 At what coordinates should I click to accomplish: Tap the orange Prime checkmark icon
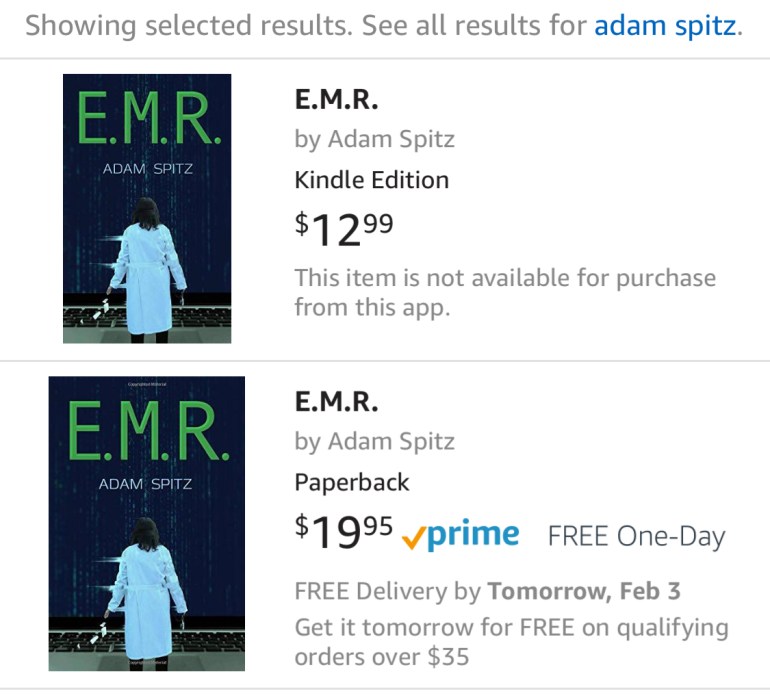coord(415,538)
